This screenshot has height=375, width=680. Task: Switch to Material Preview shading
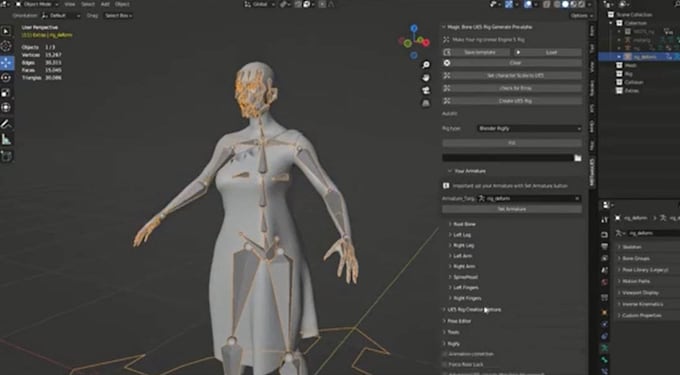click(x=573, y=4)
